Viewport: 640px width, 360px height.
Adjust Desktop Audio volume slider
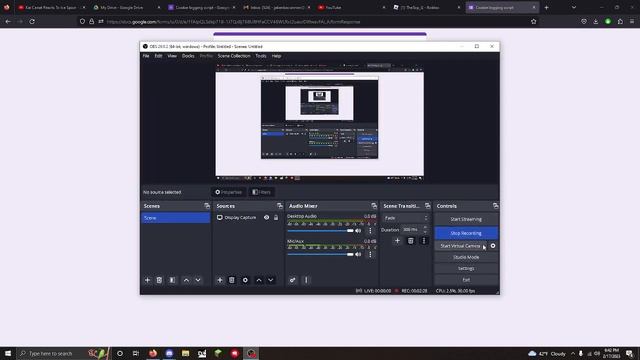[320, 231]
